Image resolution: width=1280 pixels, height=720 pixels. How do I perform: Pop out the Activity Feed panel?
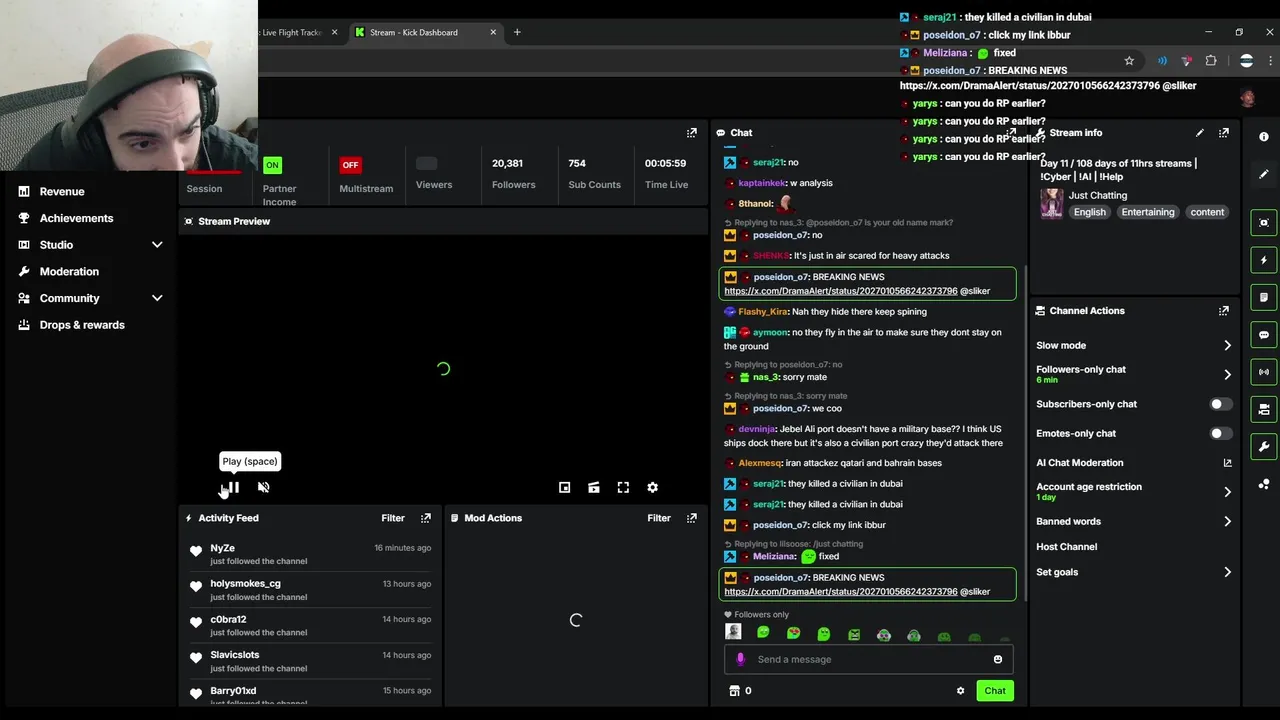point(426,518)
